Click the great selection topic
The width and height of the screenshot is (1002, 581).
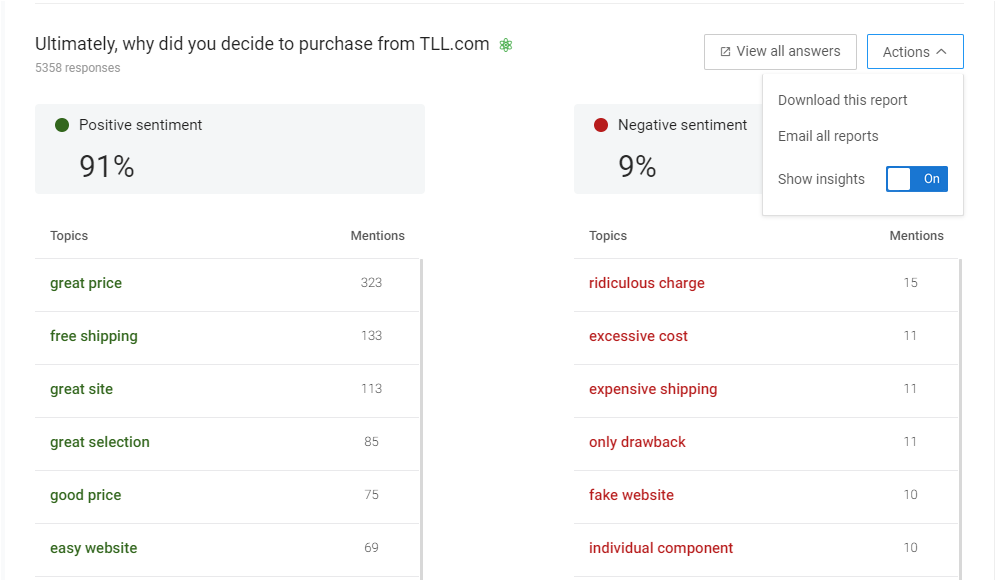tap(100, 442)
